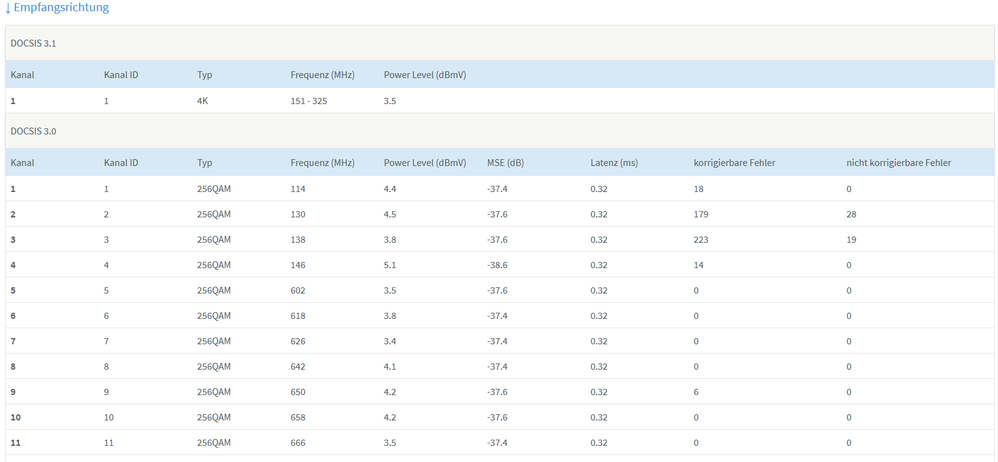Image resolution: width=998 pixels, height=462 pixels.
Task: Click power level 4.1 in channel 8 row
Action: tap(390, 367)
